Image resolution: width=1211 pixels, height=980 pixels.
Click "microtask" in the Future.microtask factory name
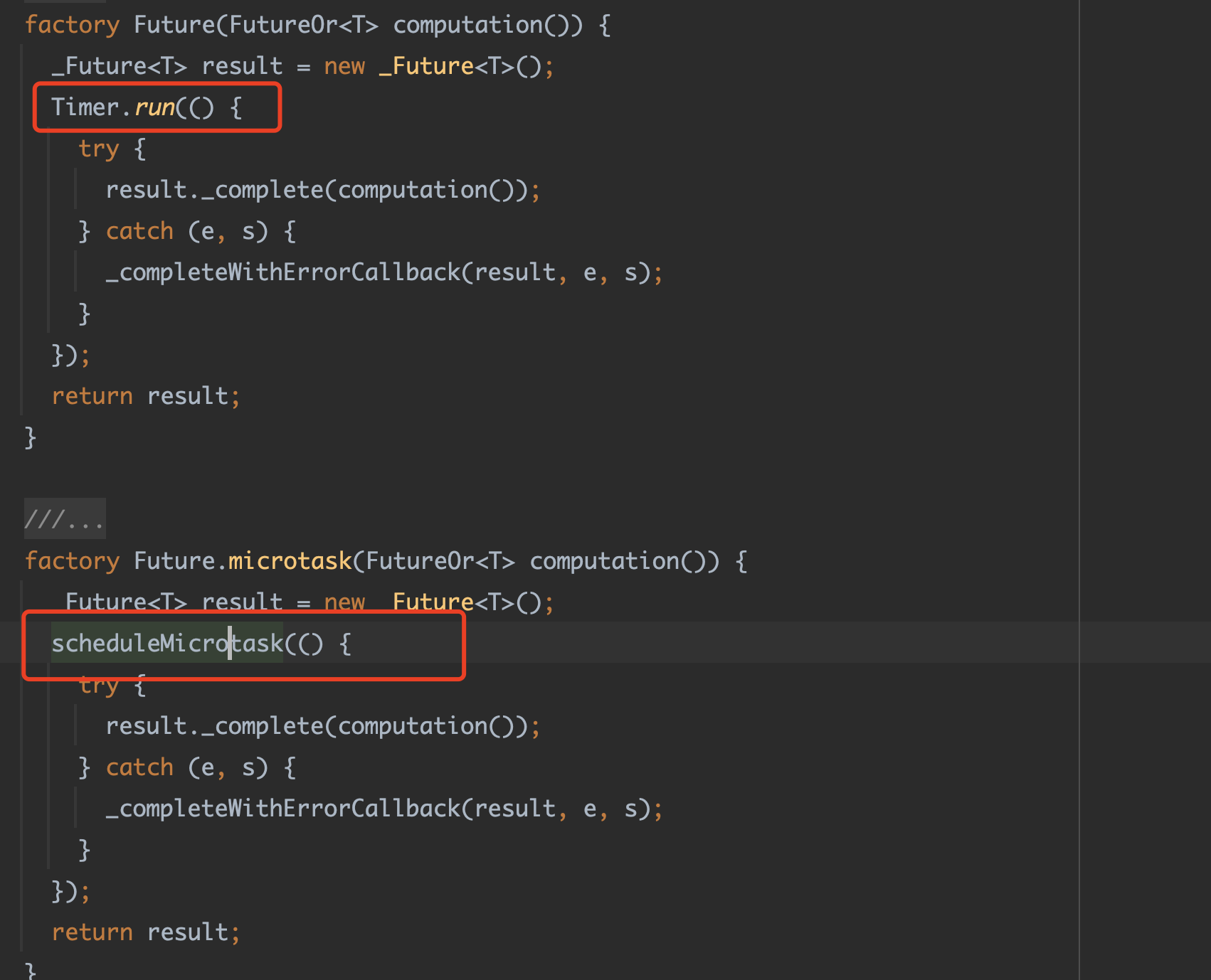(290, 561)
